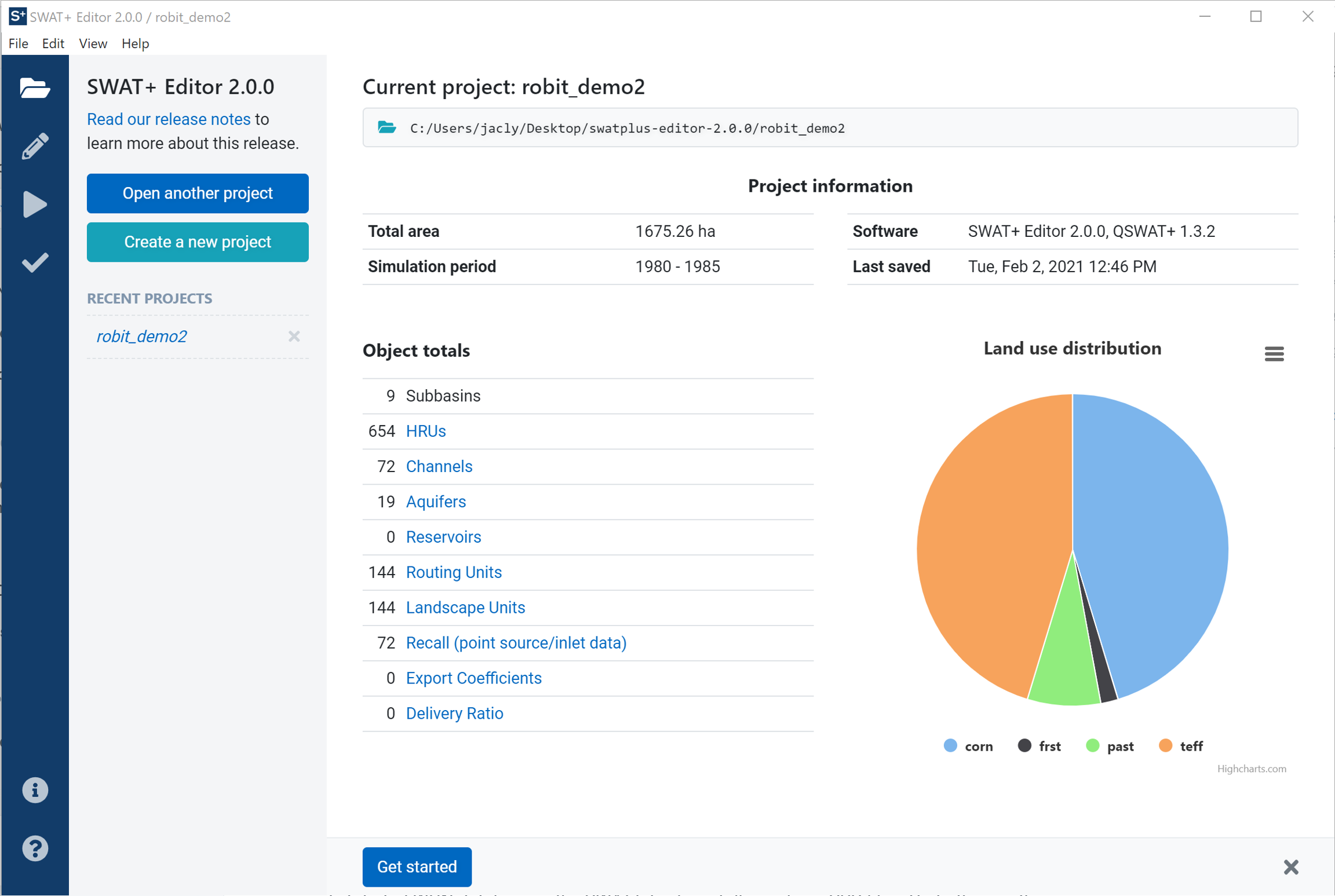This screenshot has height=896, width=1335.
Task: Click the play run model sidebar icon
Action: coord(35,204)
